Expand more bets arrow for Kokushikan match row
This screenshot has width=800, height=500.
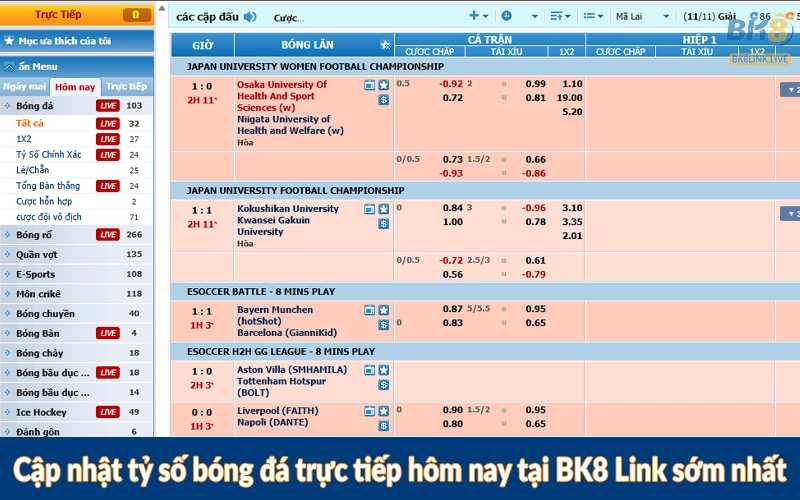click(x=790, y=214)
